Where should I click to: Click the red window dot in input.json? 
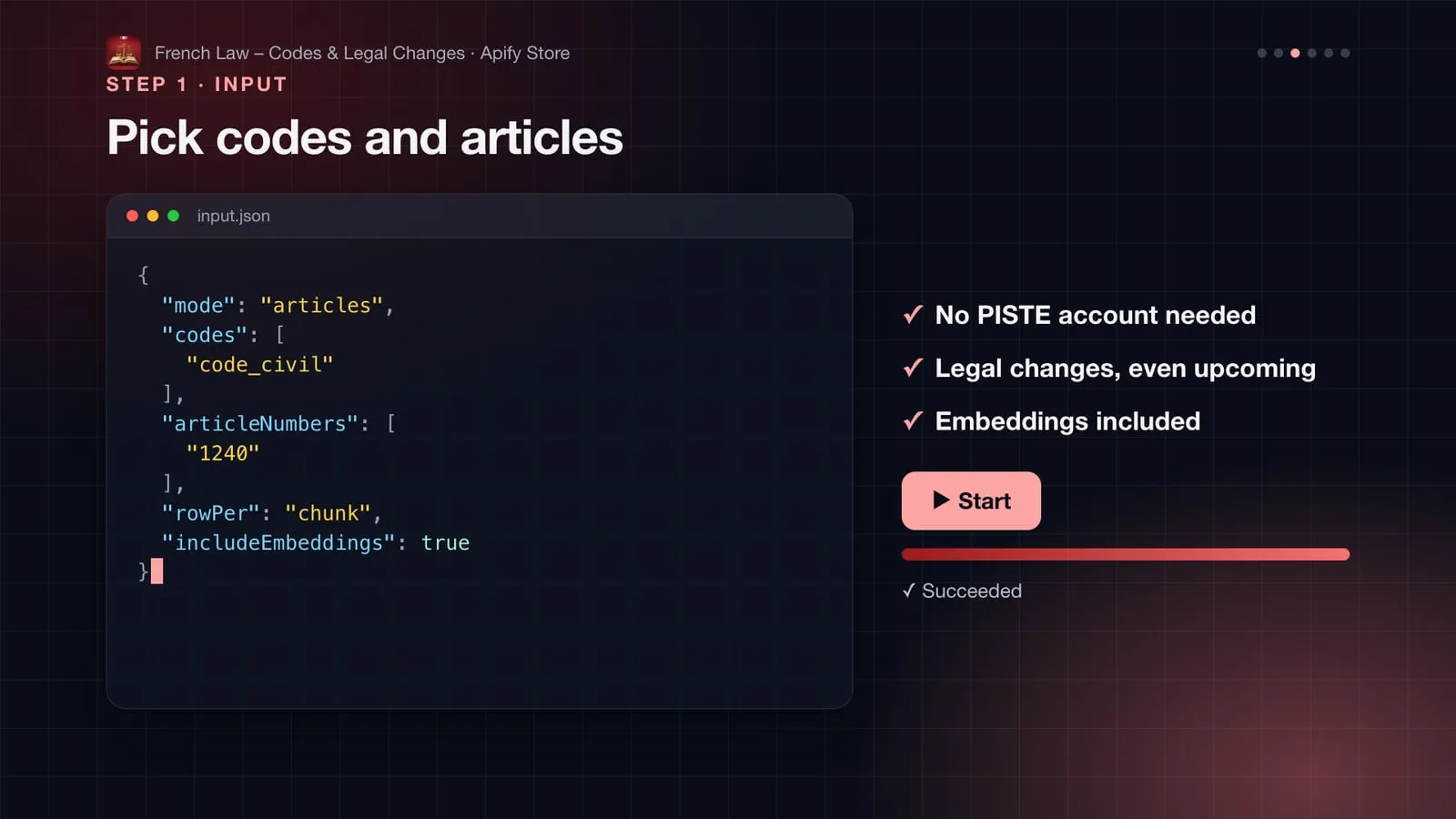pos(132,216)
